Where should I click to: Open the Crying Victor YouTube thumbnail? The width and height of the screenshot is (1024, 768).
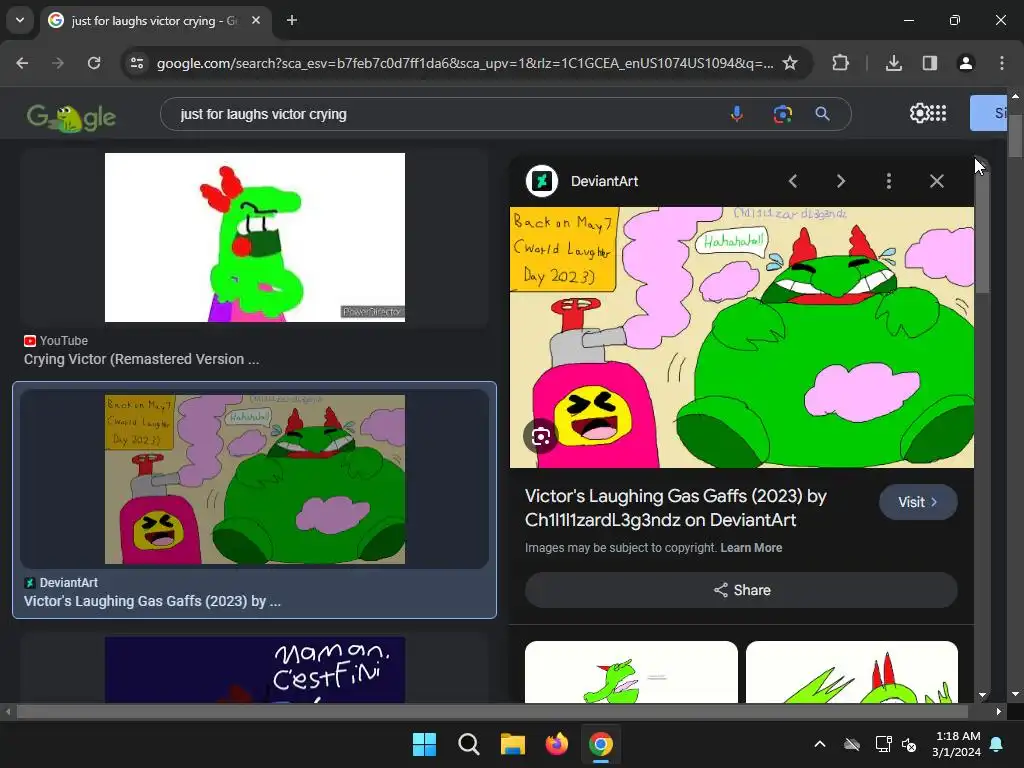coord(255,237)
